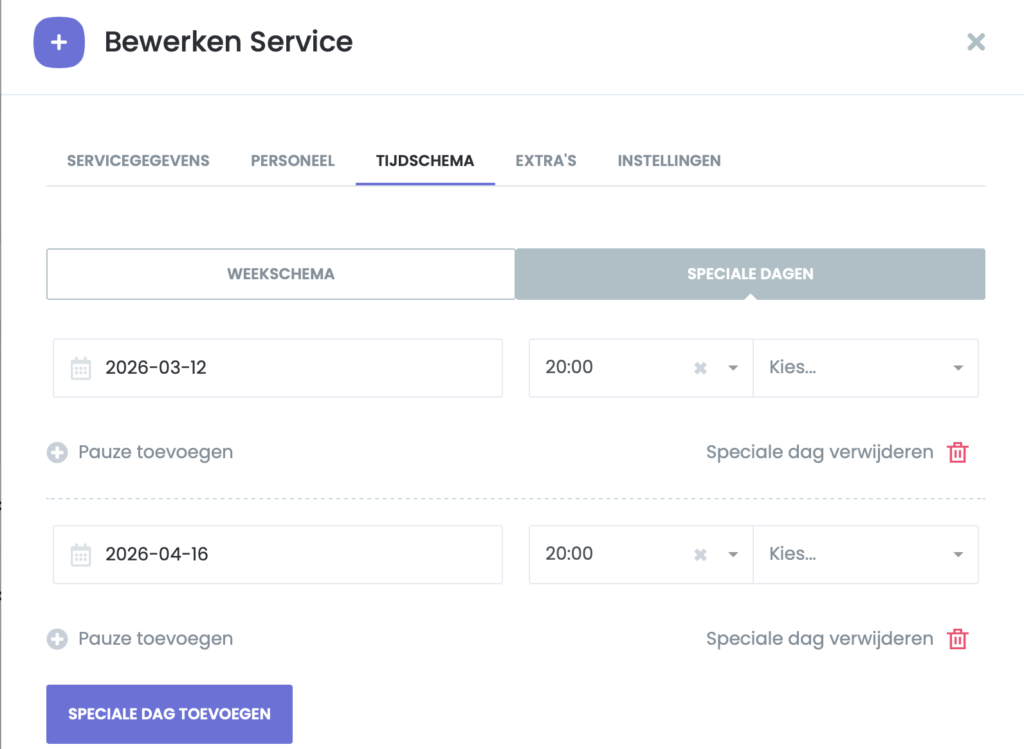Click the purple plus icon beside Bewerken Service
The image size is (1024, 749).
(x=59, y=43)
